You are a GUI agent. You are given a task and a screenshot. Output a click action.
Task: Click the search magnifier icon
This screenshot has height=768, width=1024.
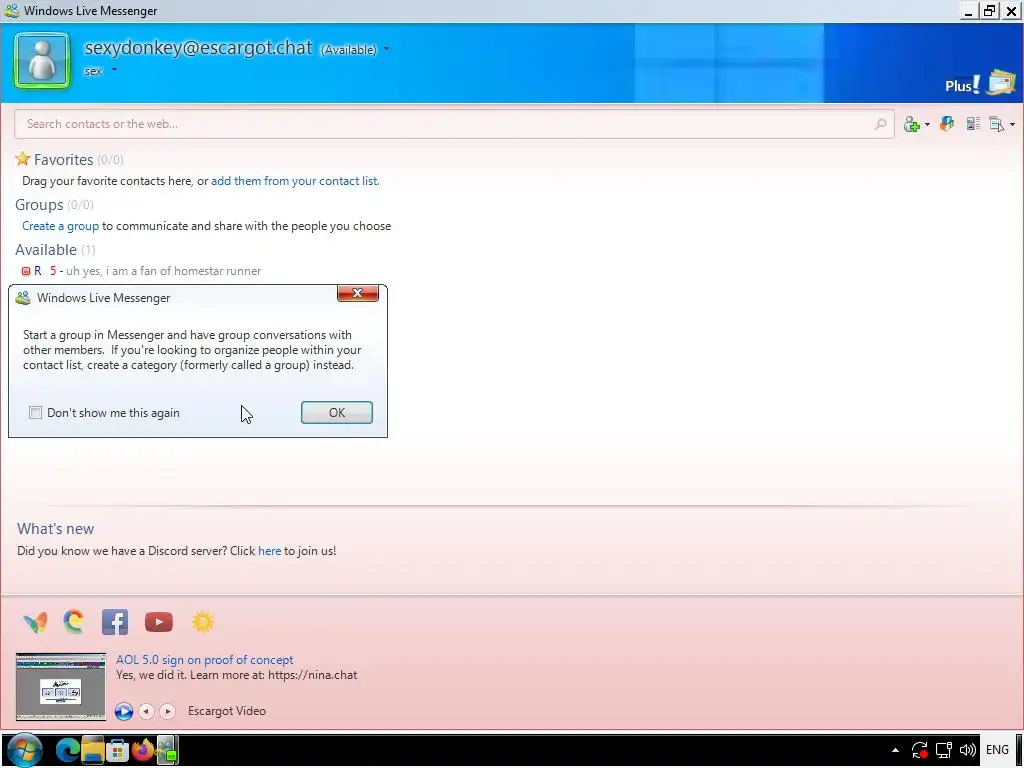(880, 123)
